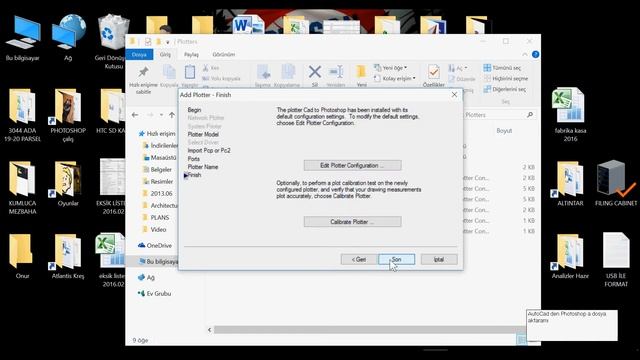Open the Aç dropdown in ribbon

[458, 68]
